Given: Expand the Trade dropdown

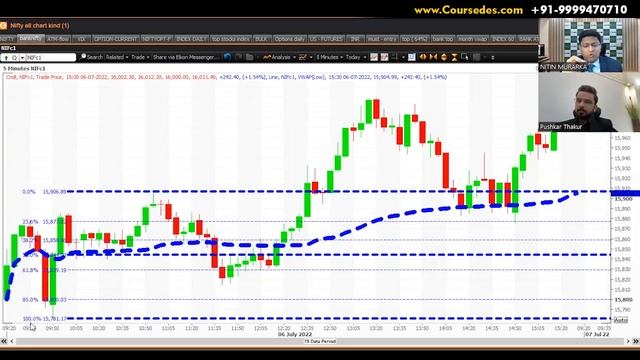Looking at the screenshot, I should (148, 58).
